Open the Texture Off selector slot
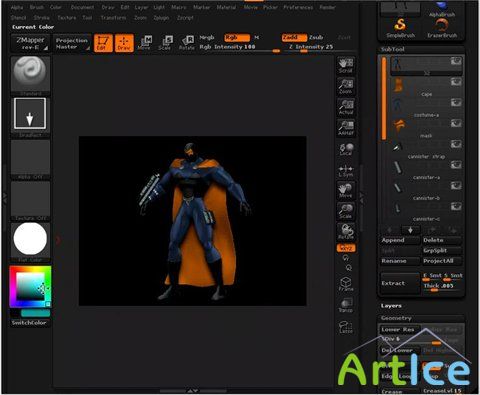Viewport: 480px width, 395px height. click(30, 201)
